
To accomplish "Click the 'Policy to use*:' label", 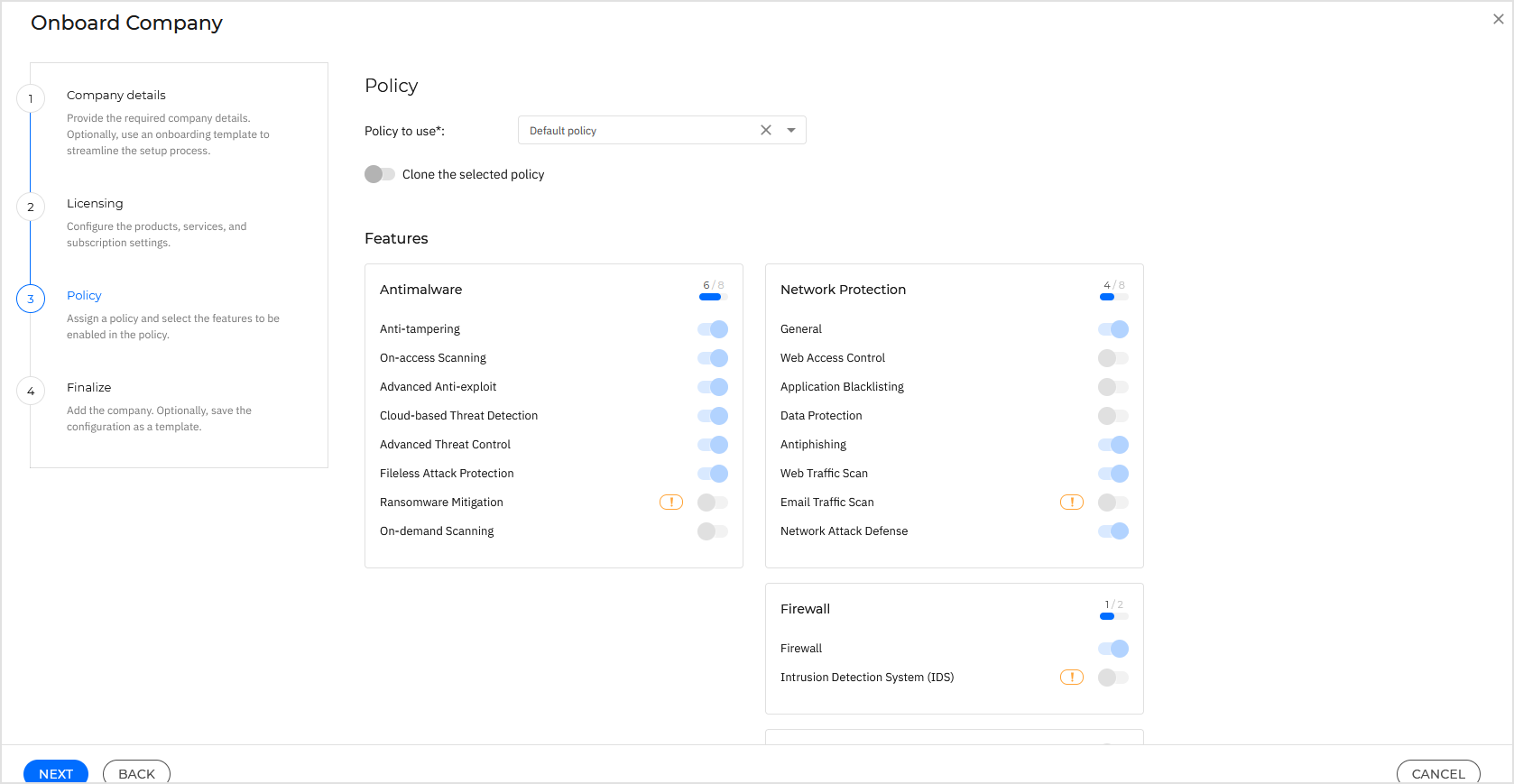I will pos(404,131).
